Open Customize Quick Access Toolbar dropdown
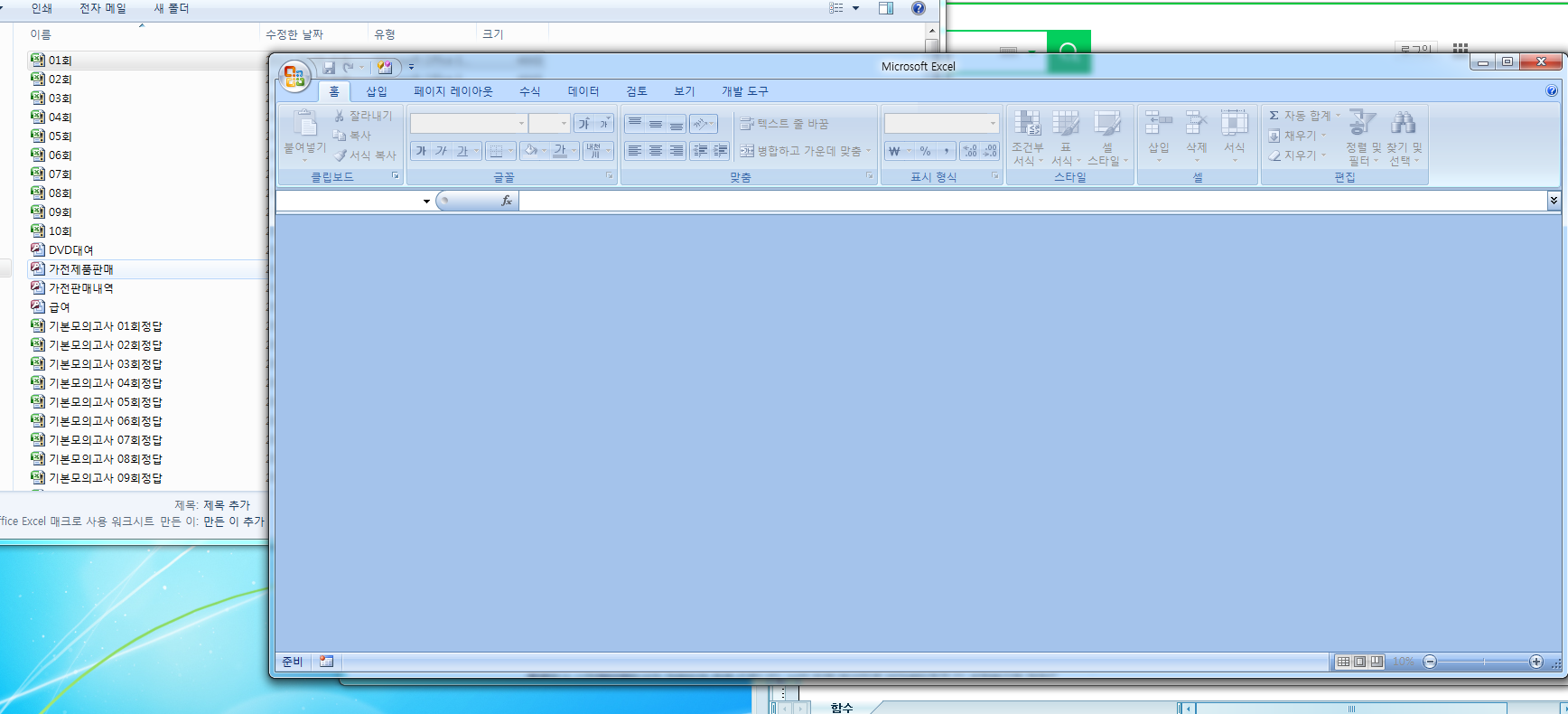1568x714 pixels. tap(411, 67)
